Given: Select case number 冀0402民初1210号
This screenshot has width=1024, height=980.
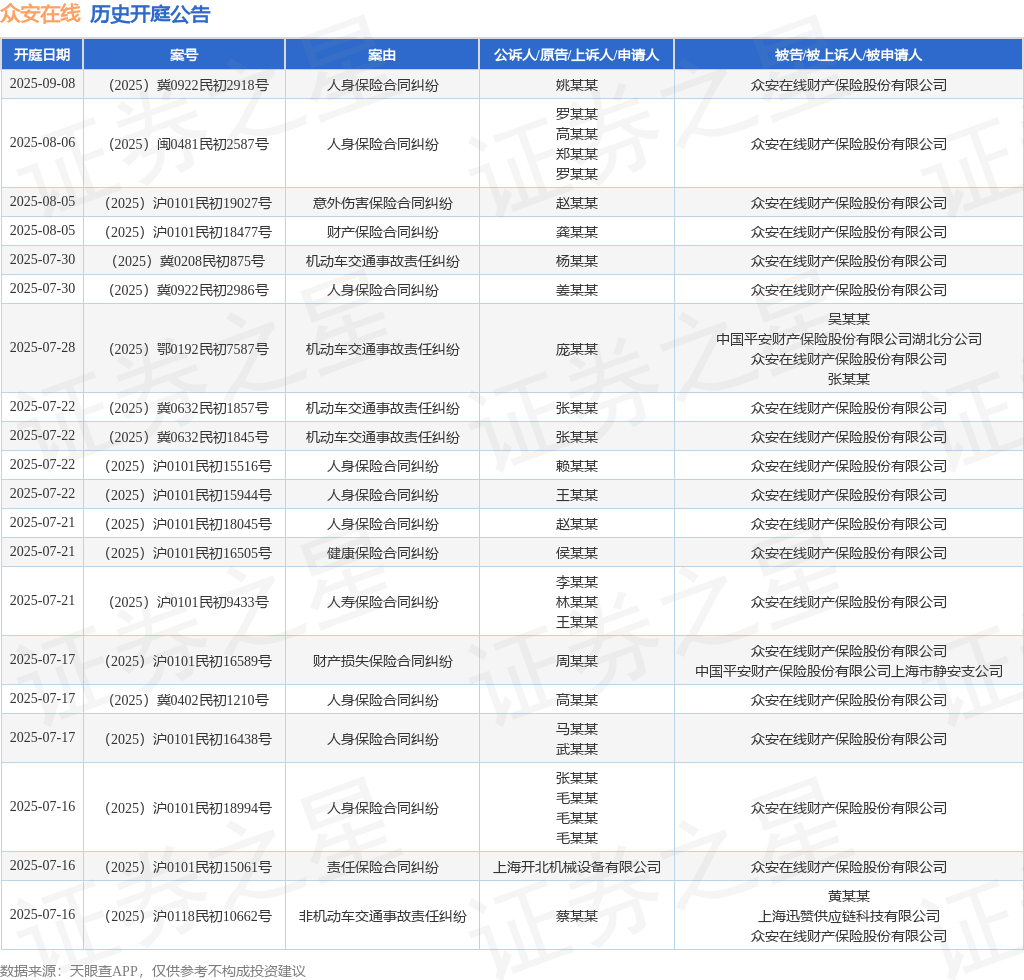Looking at the screenshot, I should 189,700.
